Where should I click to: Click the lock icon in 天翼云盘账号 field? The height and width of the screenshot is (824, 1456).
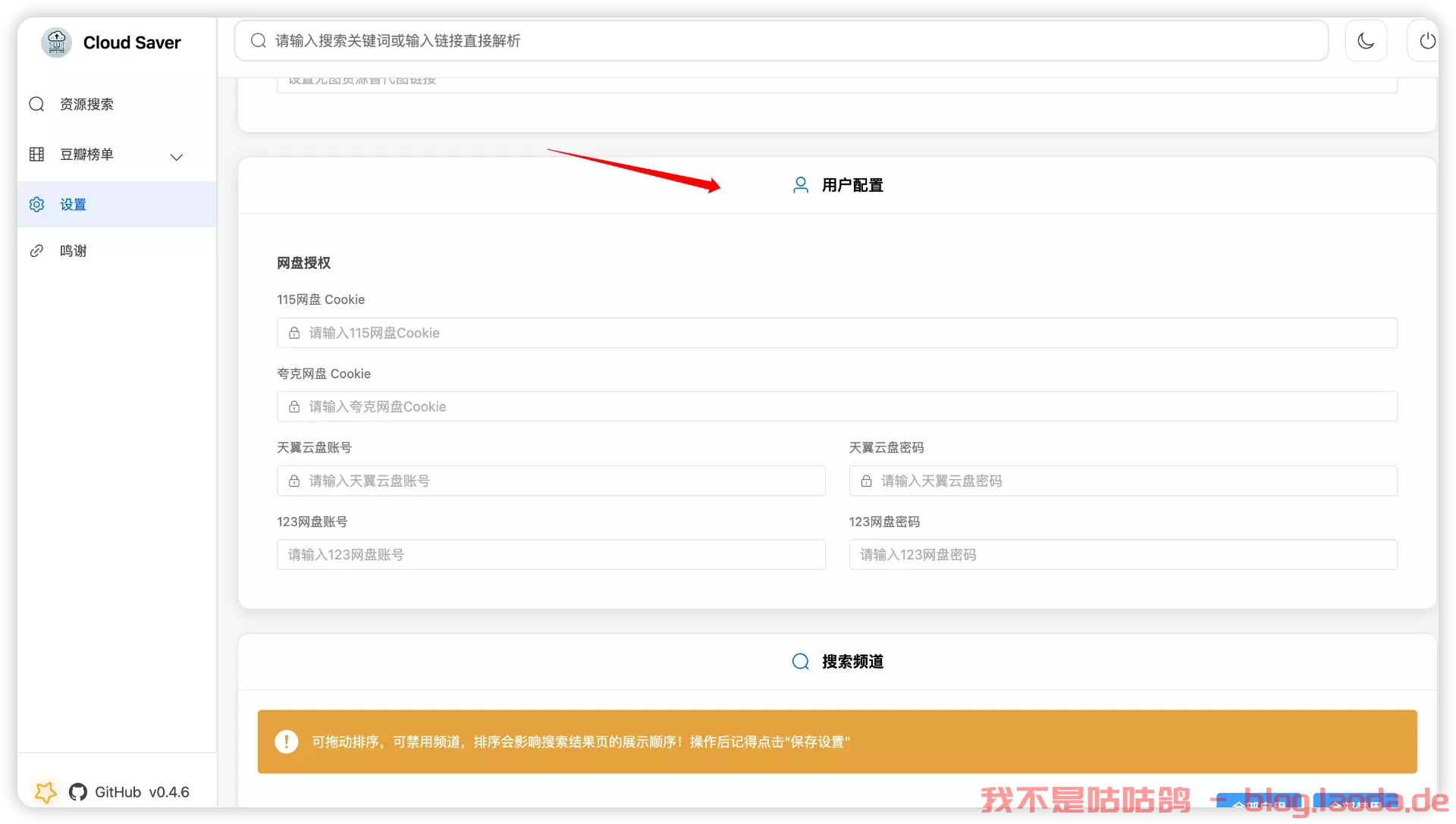294,481
